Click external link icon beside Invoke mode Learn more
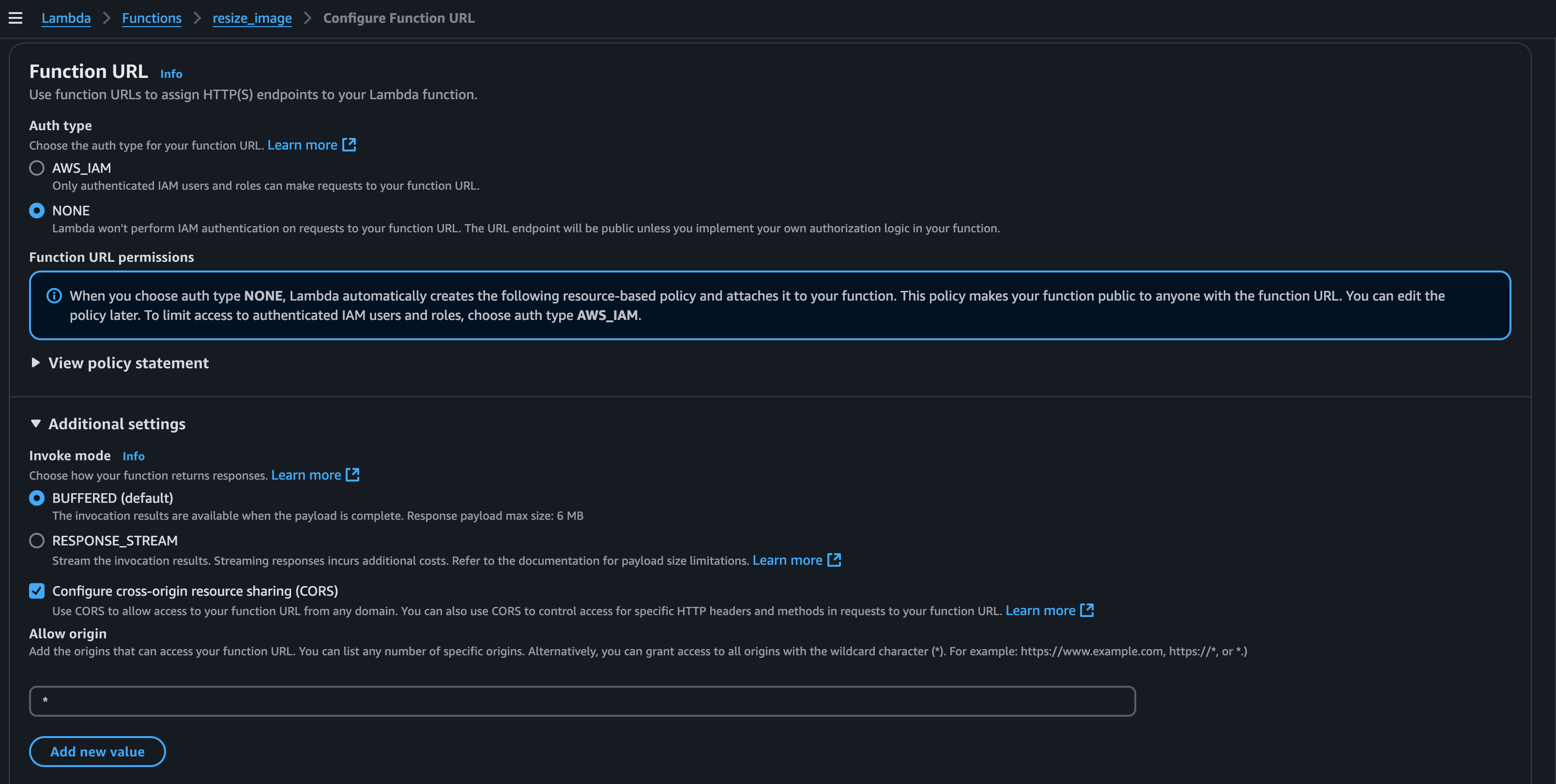Viewport: 1556px width, 784px height. click(353, 475)
